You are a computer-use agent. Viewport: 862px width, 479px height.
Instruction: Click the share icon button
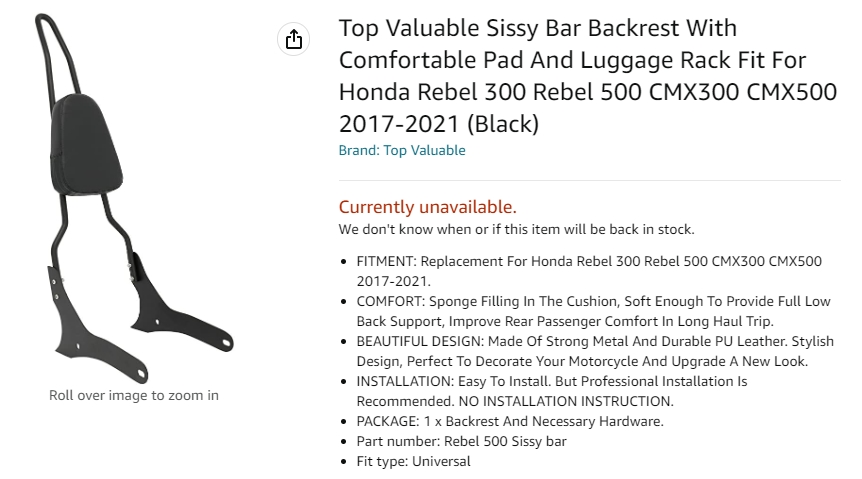click(293, 39)
